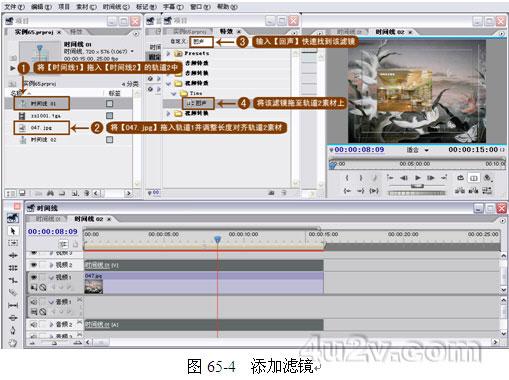Expand 视频 2 track triangle
The width and height of the screenshot is (509, 380).
[52, 265]
